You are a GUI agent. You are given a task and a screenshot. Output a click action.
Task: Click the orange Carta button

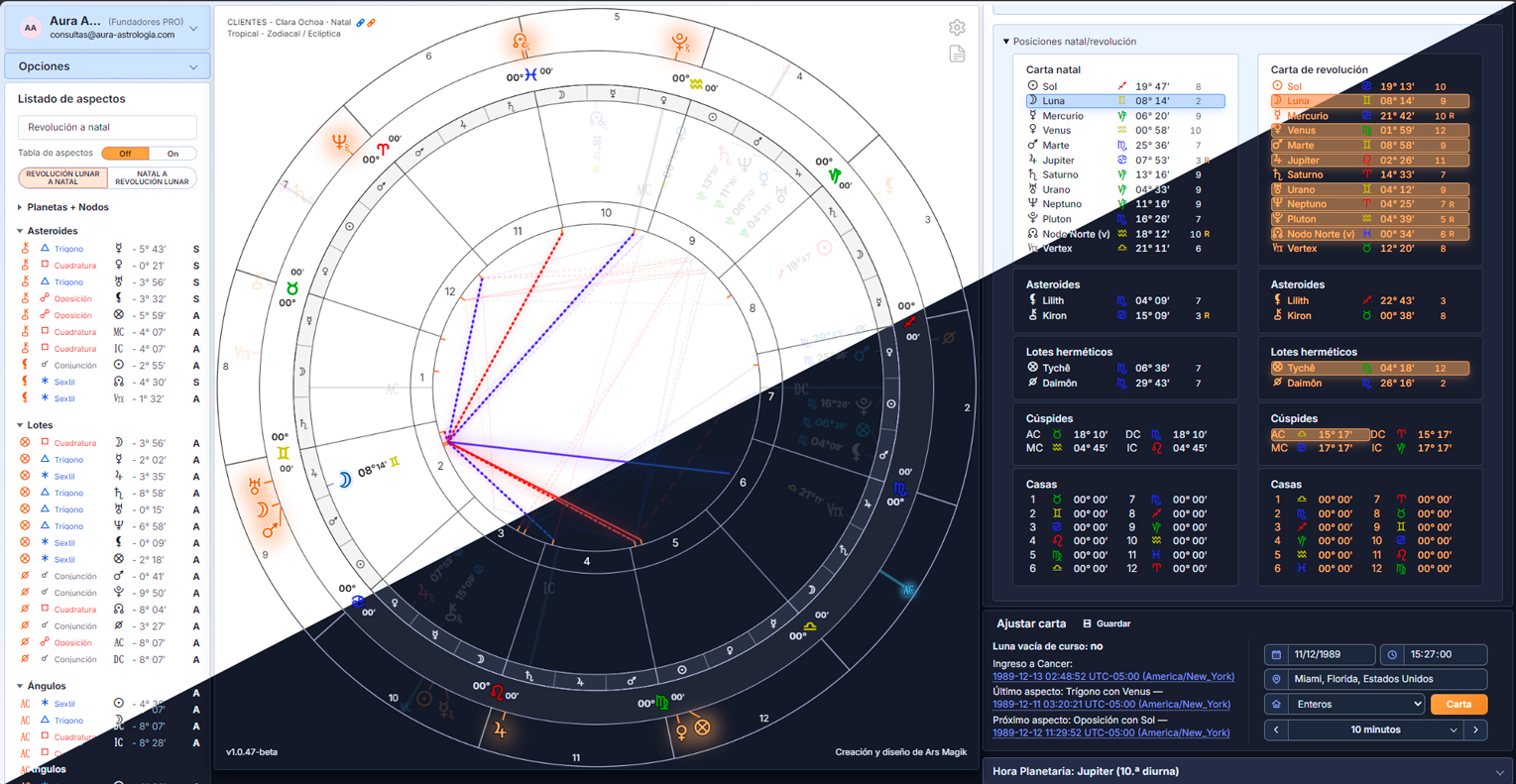click(x=1458, y=704)
